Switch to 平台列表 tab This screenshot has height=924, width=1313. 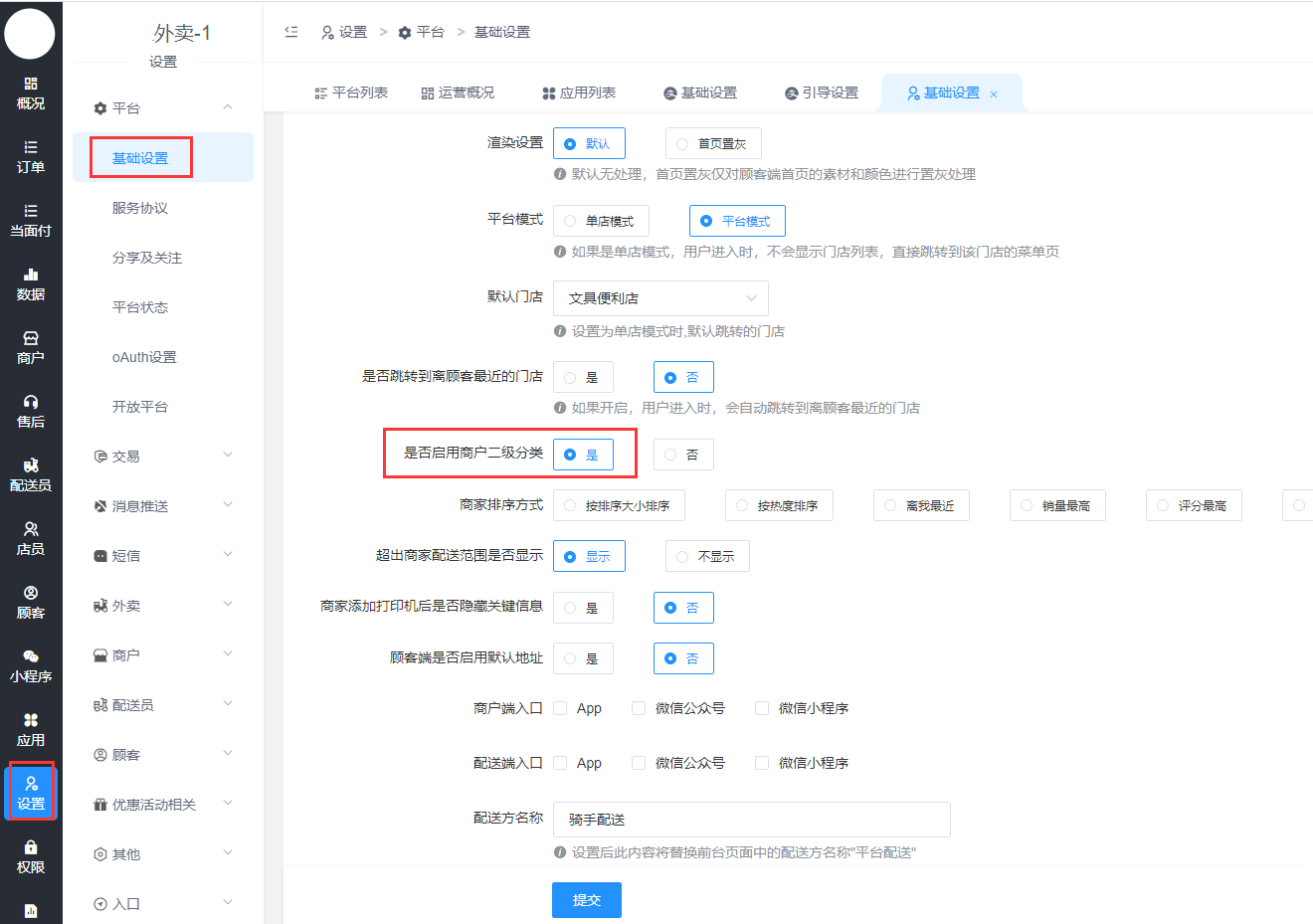(x=351, y=92)
